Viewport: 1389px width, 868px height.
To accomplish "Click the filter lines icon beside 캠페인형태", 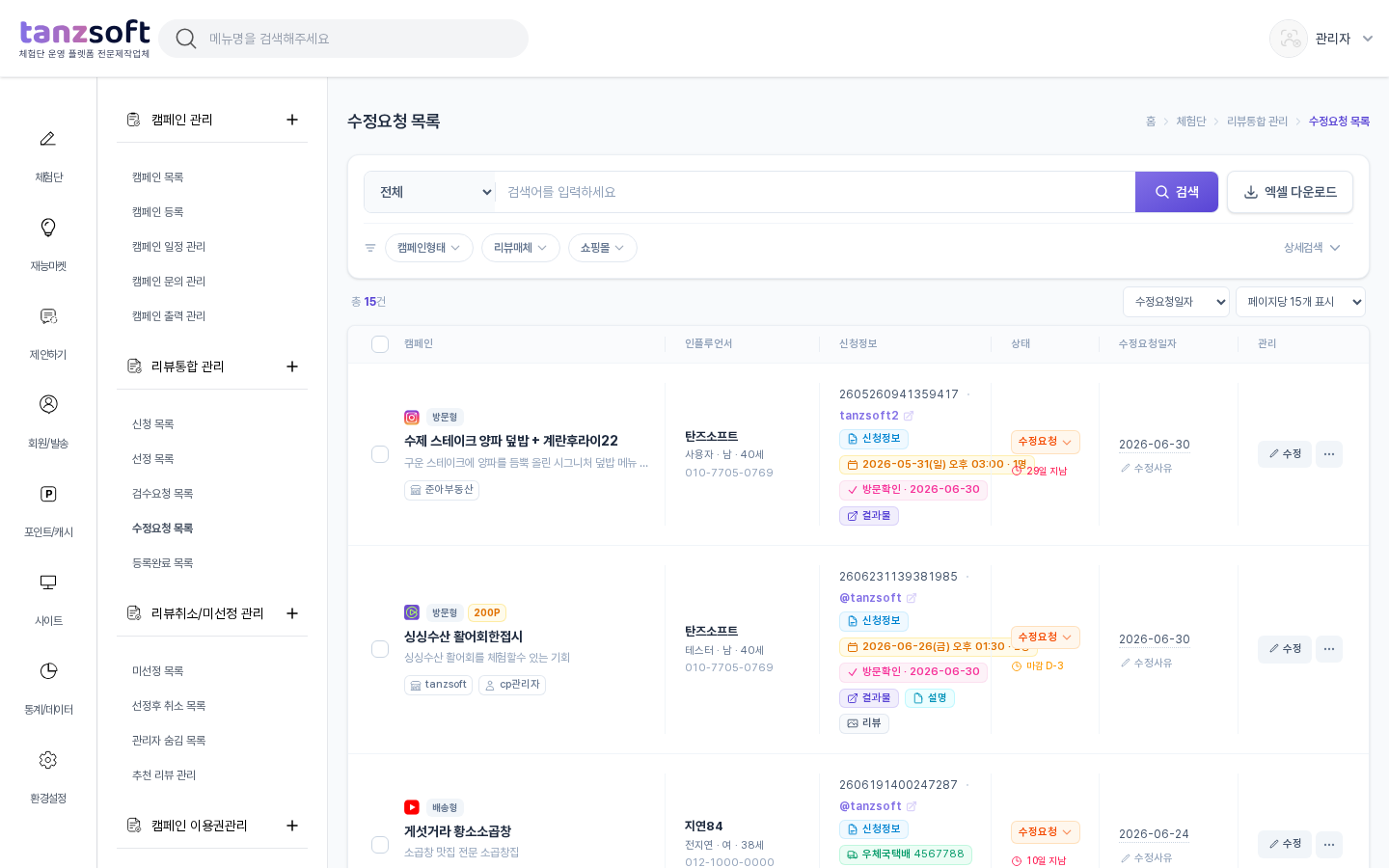I will click(x=370, y=248).
